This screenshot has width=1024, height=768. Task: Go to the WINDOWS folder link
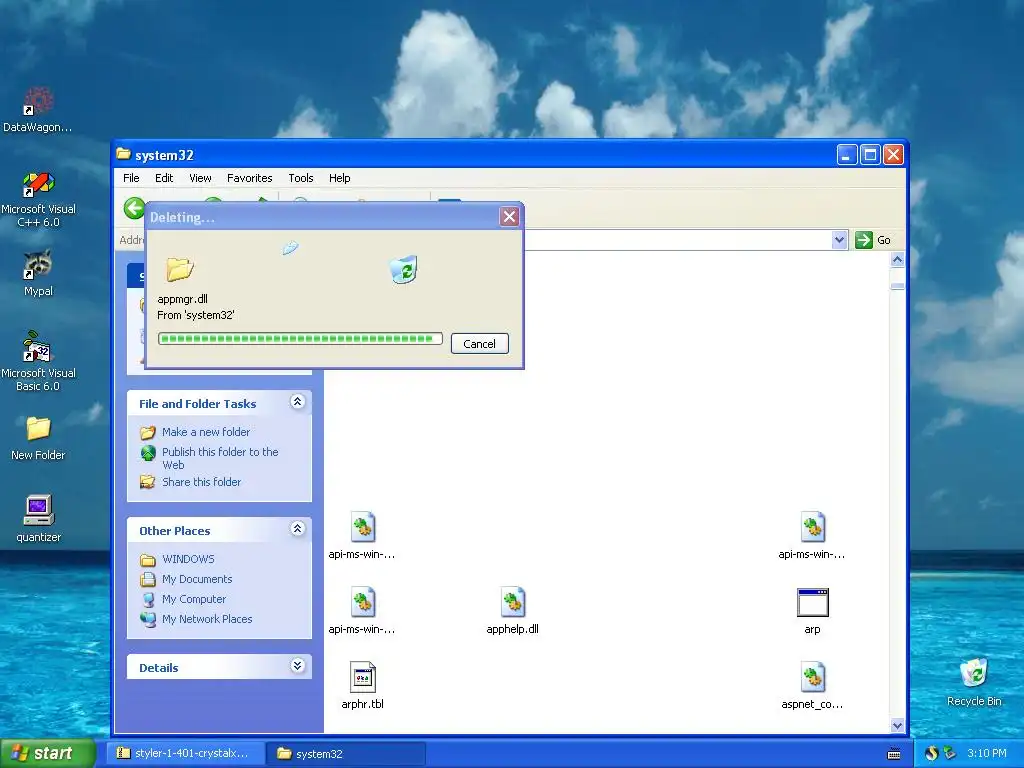click(188, 560)
